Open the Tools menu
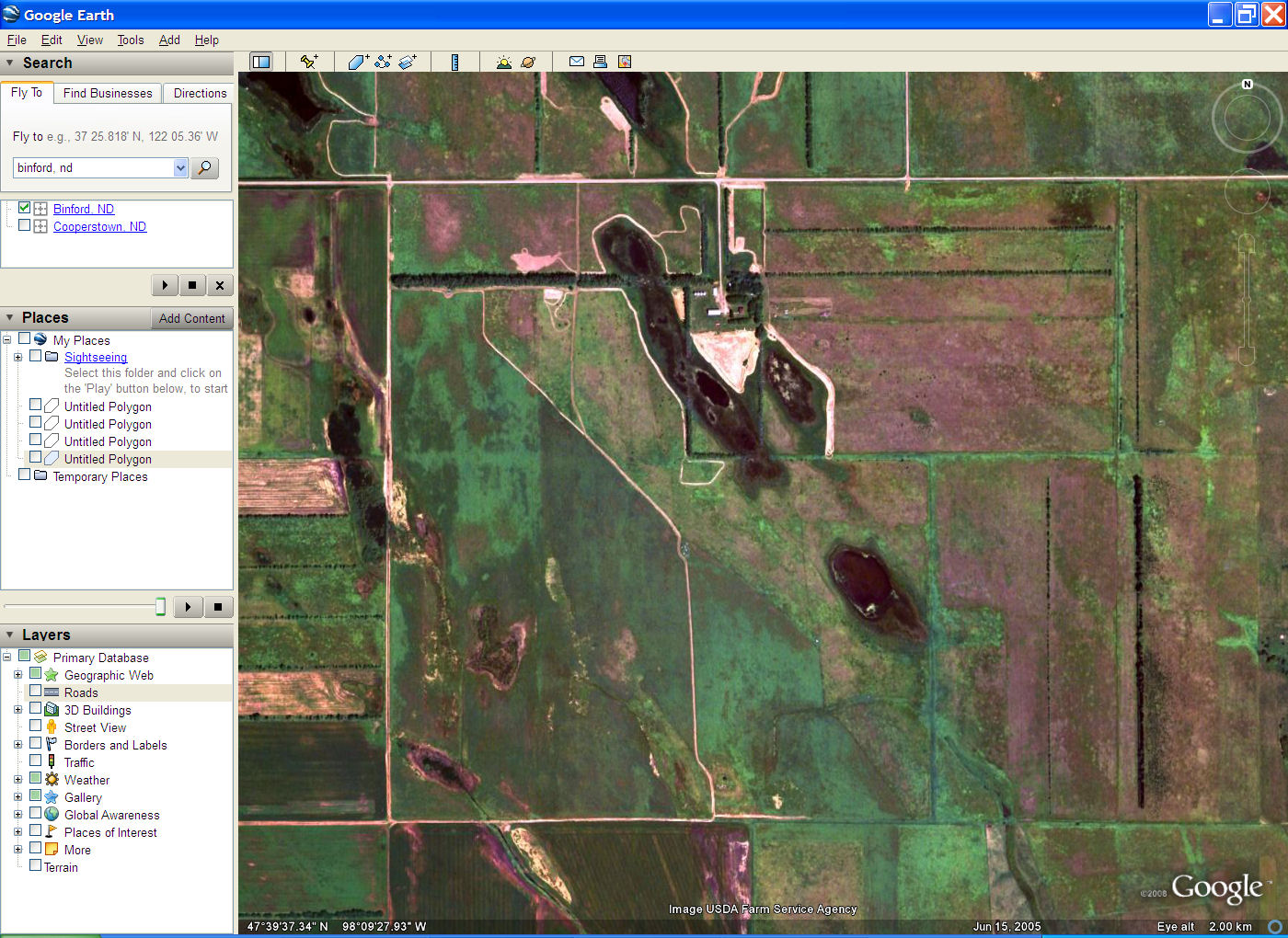The image size is (1288, 938). [131, 40]
